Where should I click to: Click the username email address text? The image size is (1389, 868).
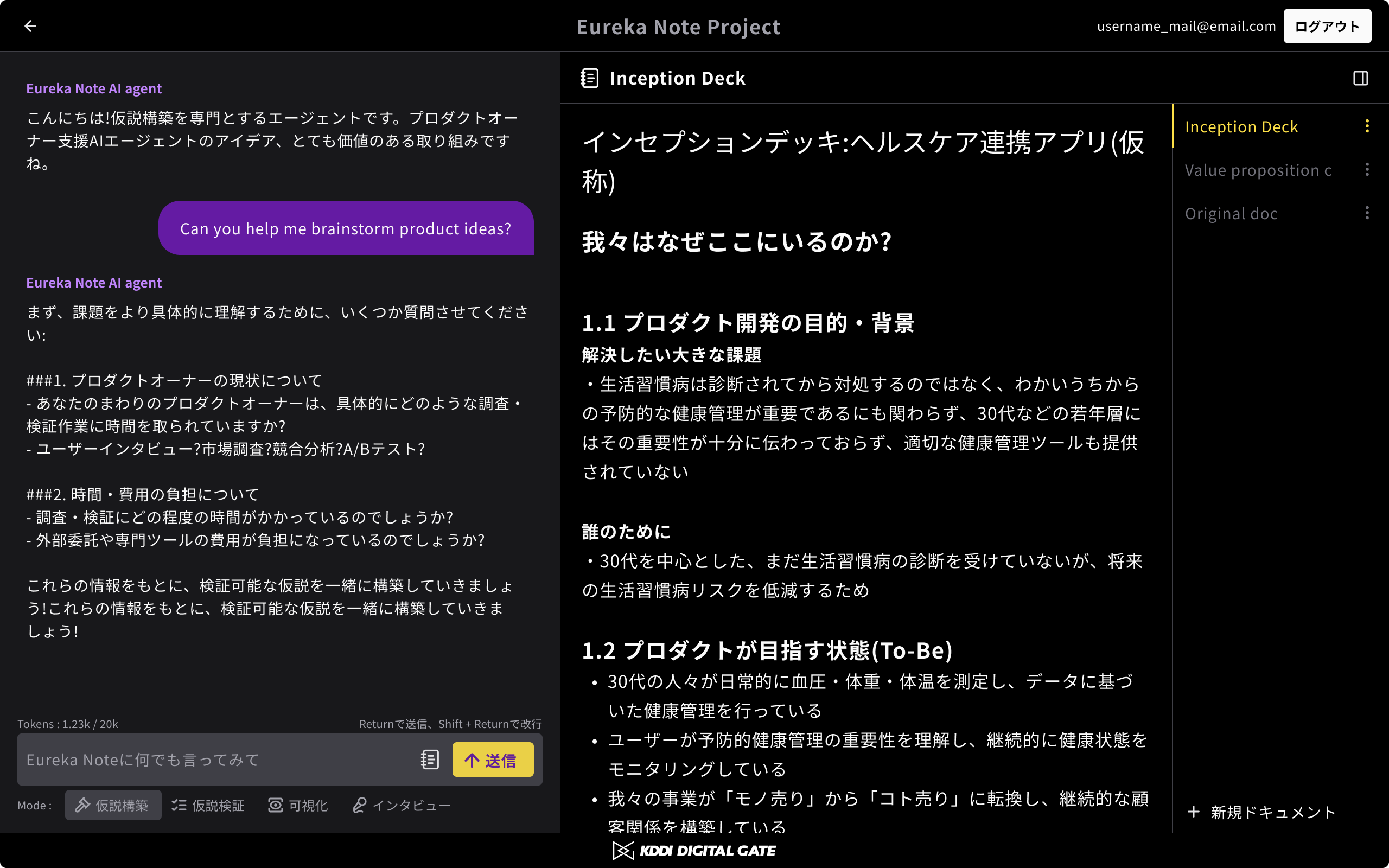pos(1186,27)
